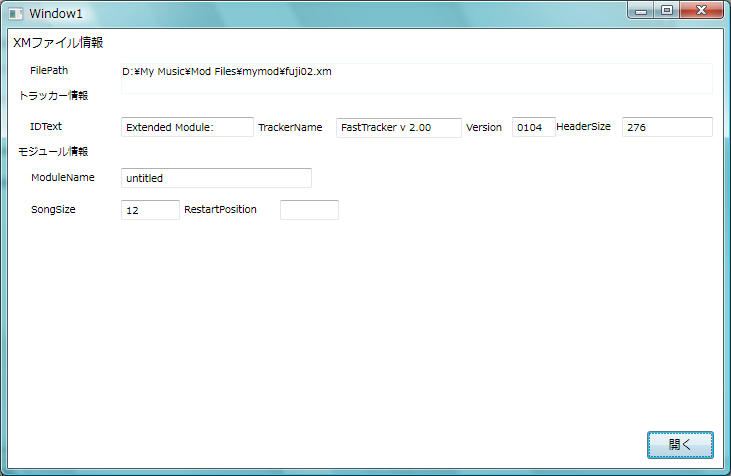The image size is (731, 476).
Task: Maximize the Window1 window
Action: [666, 9]
